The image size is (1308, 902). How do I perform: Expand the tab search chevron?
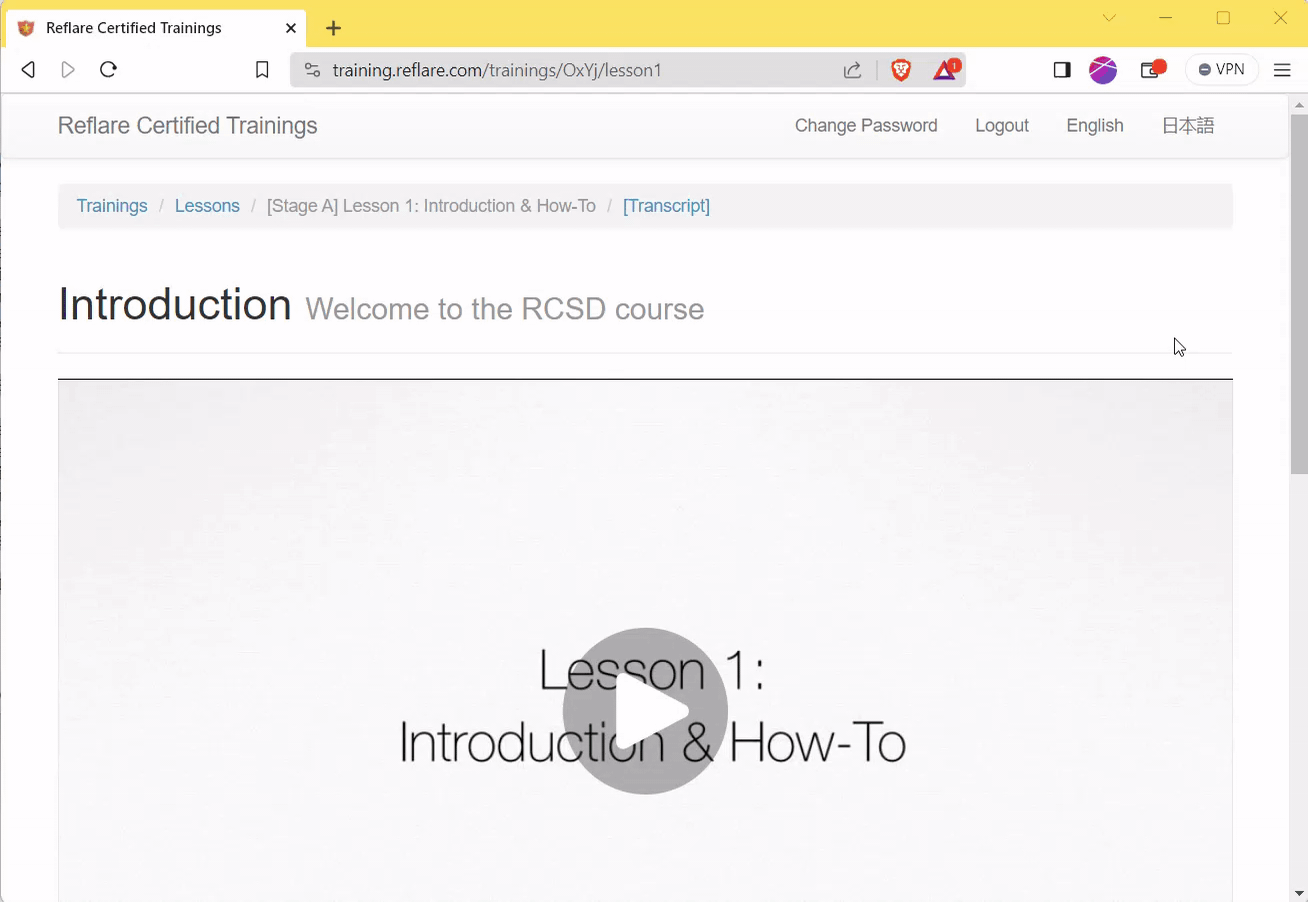pyautogui.click(x=1109, y=18)
